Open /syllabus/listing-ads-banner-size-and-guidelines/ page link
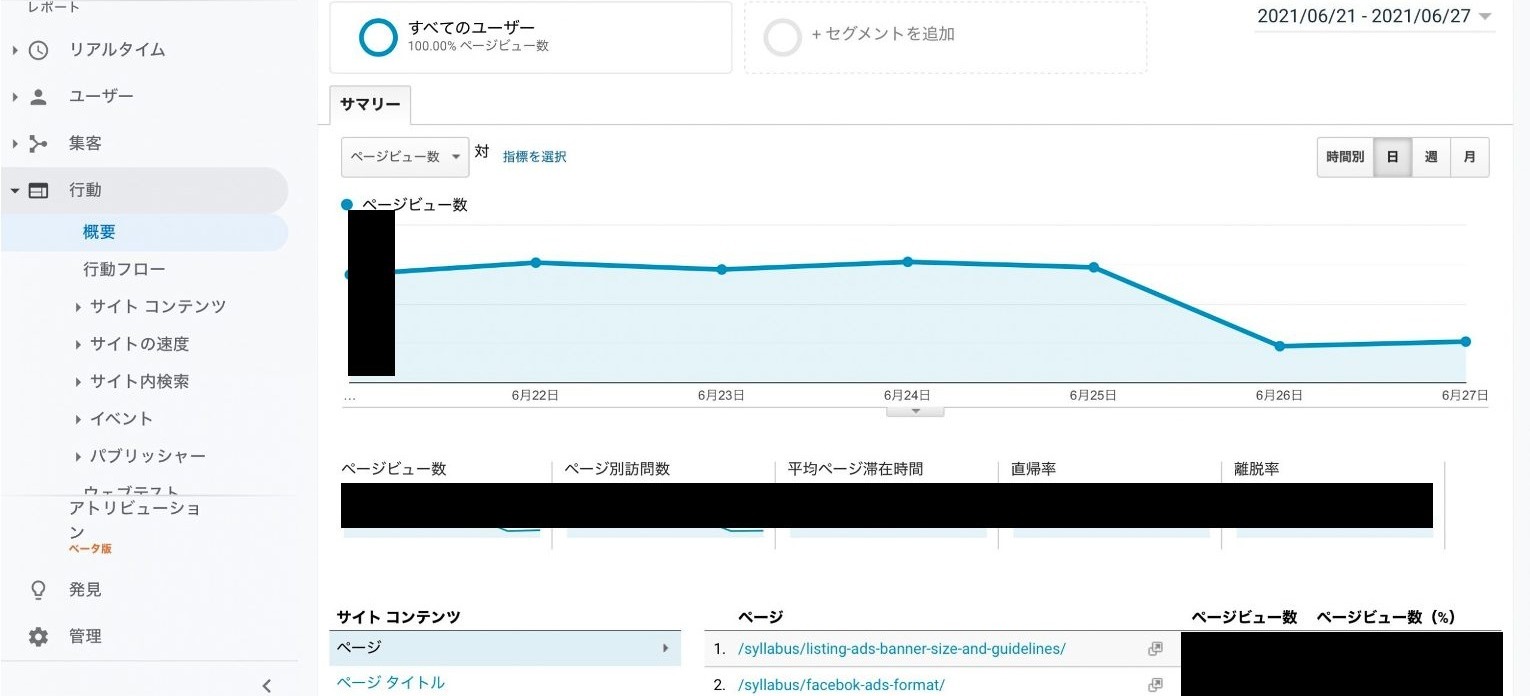This screenshot has height=696, width=1530. [901, 649]
